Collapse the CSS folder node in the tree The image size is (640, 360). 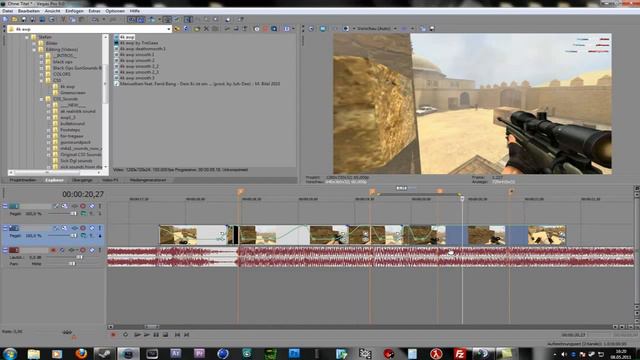point(42,80)
